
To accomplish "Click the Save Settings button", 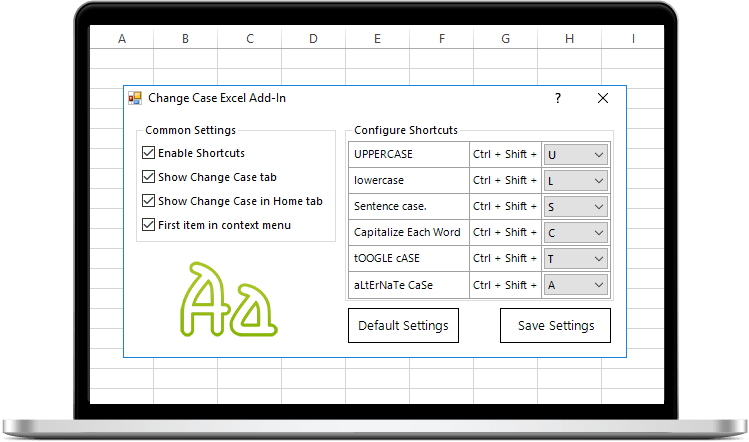I will [556, 325].
